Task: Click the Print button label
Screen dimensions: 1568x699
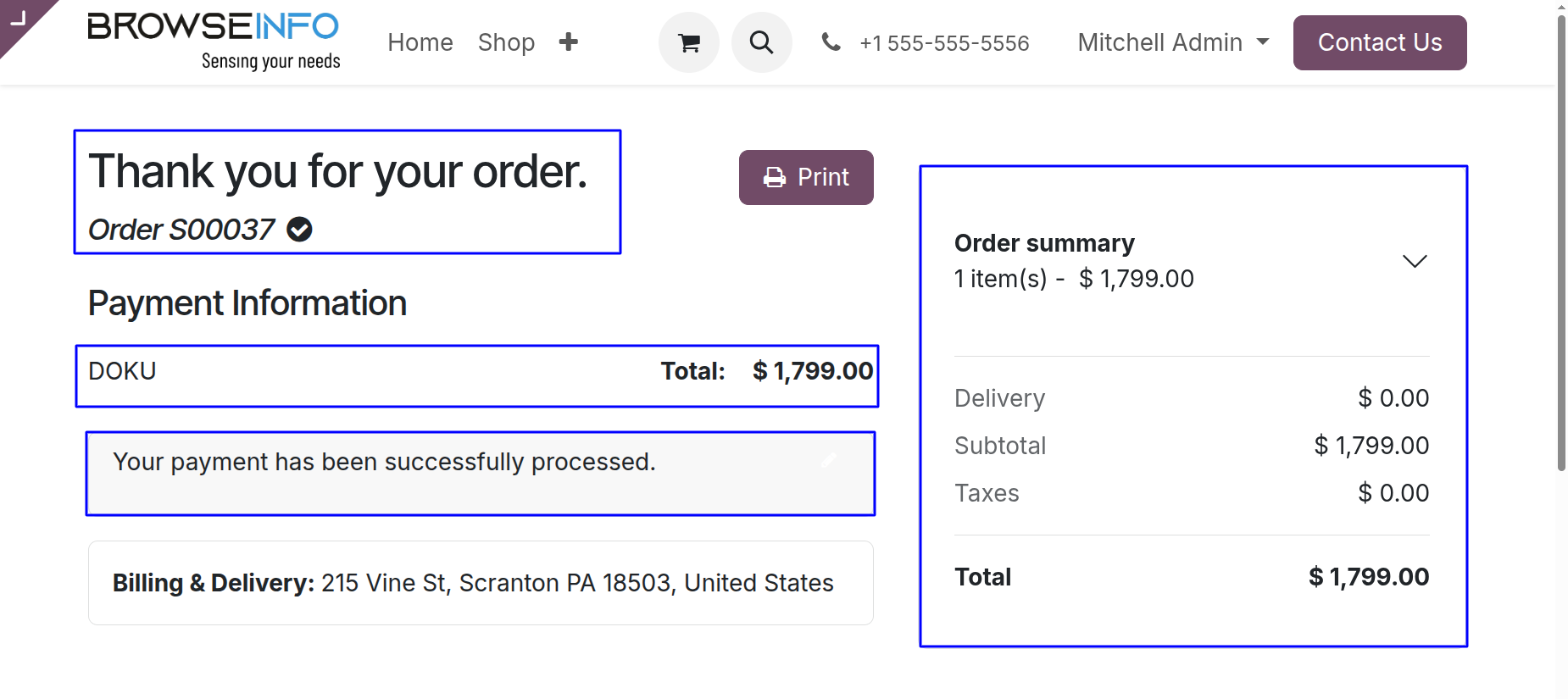Action: point(823,177)
